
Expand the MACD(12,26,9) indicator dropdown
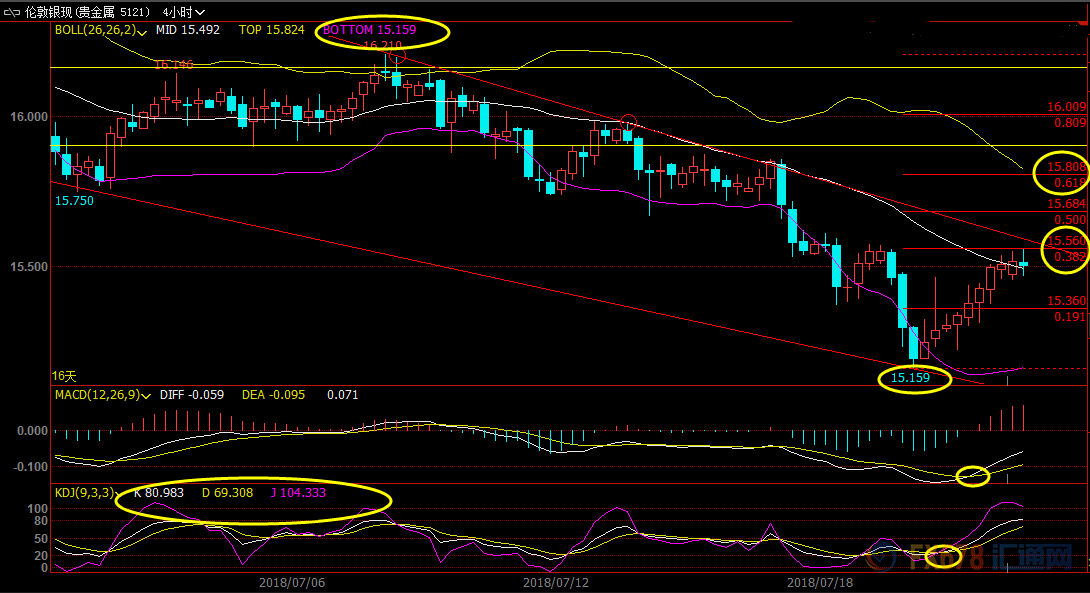point(147,395)
